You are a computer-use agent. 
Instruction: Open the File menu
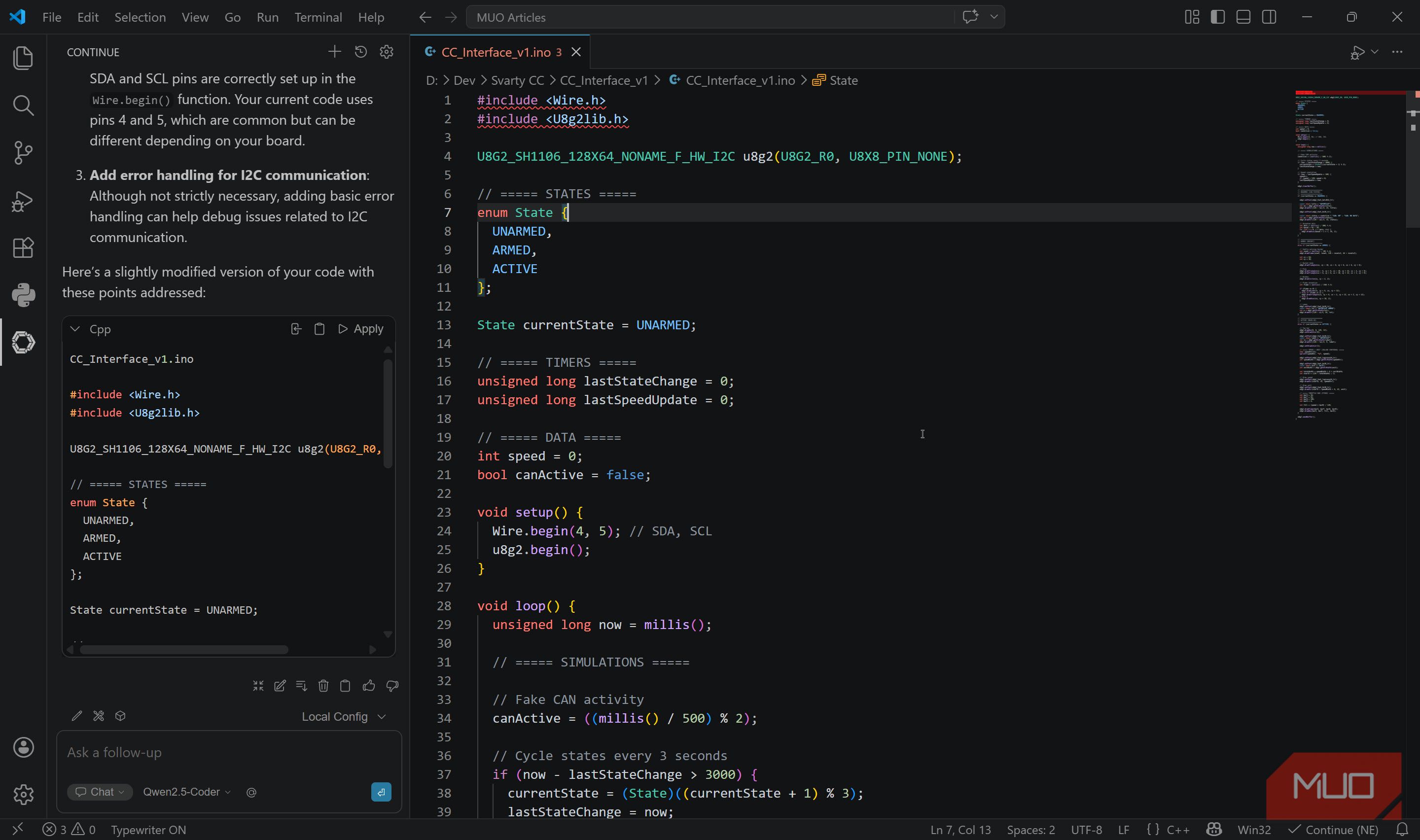tap(51, 17)
